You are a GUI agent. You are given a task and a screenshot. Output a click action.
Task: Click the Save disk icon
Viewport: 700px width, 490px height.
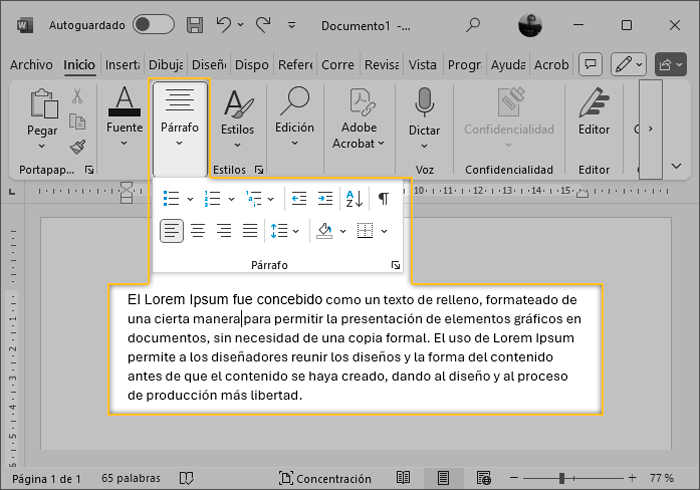[x=195, y=24]
